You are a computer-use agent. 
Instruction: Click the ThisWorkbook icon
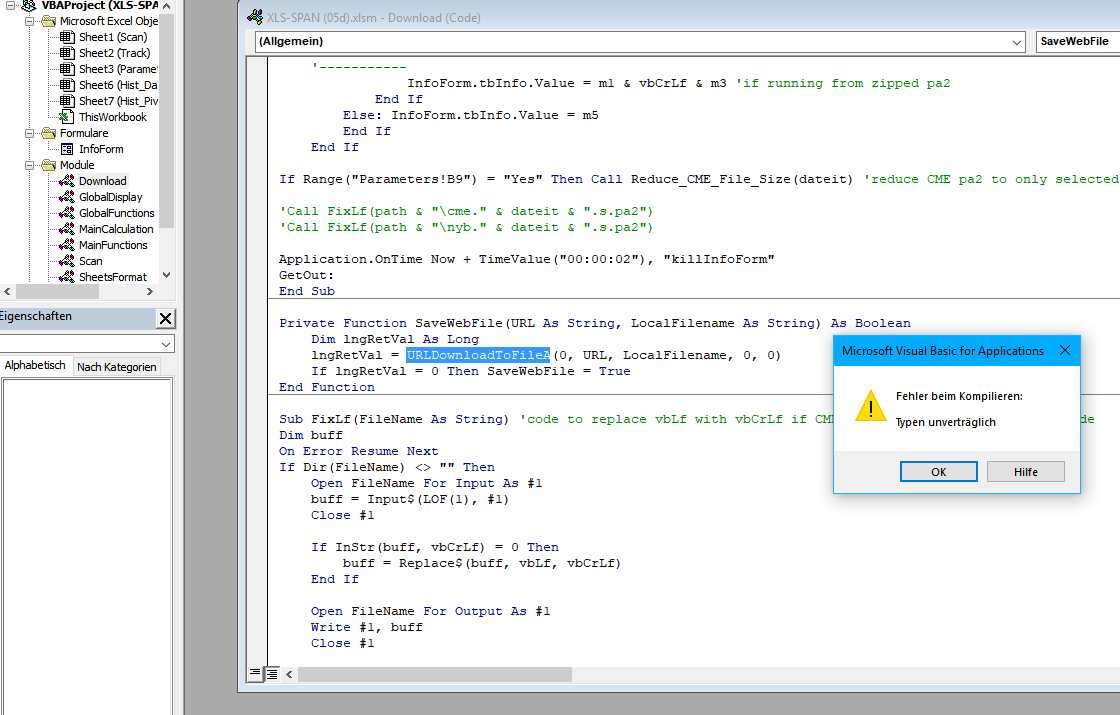click(x=66, y=117)
